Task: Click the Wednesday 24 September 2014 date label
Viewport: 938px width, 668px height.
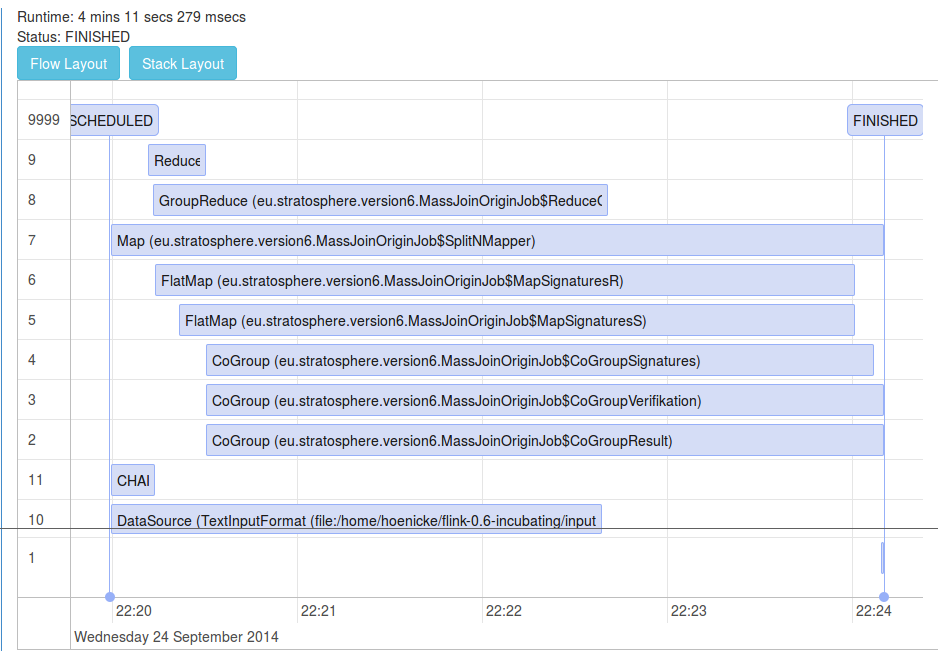Action: pos(177,637)
